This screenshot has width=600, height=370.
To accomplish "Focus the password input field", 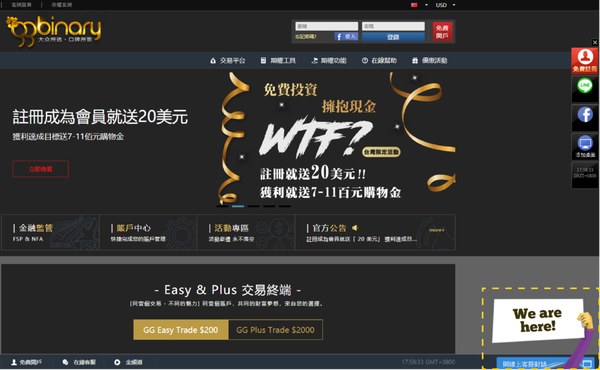I will (x=393, y=26).
